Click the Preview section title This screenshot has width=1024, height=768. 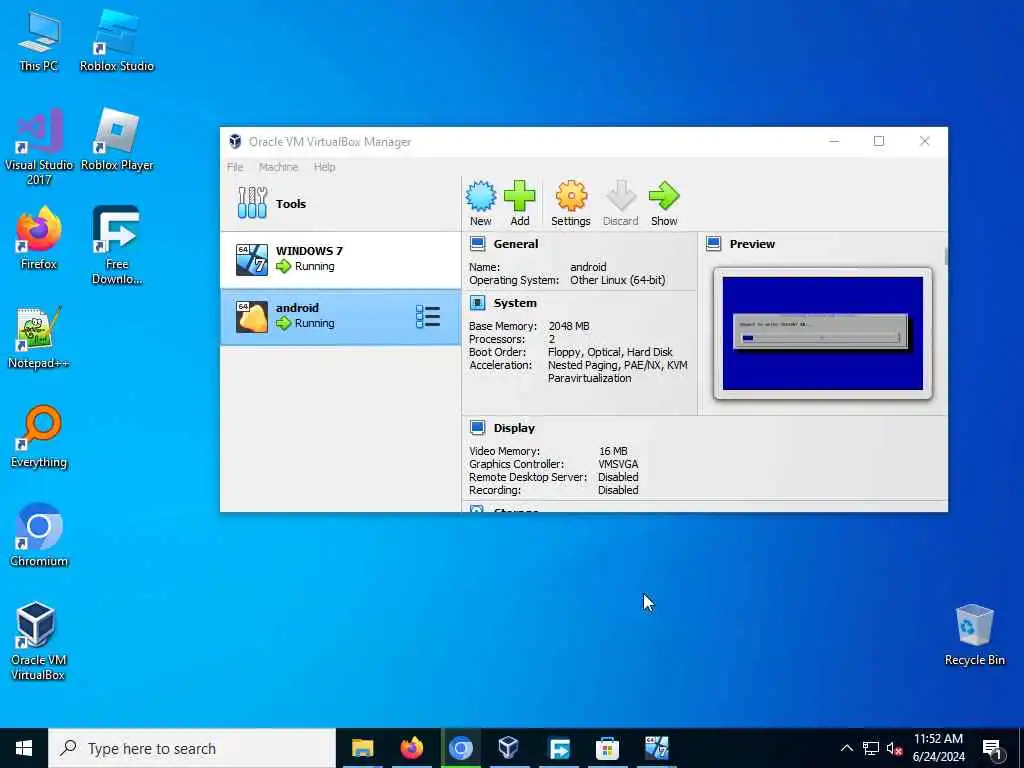tap(752, 244)
